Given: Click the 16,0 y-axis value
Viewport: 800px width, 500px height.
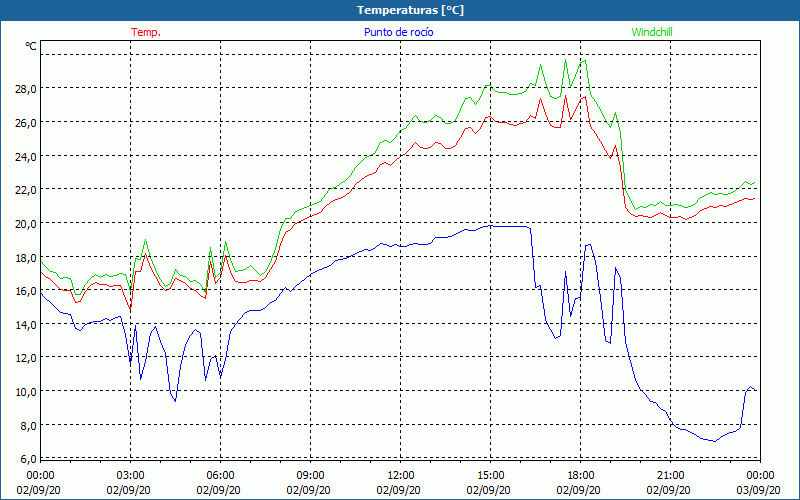Looking at the screenshot, I should coord(25,291).
